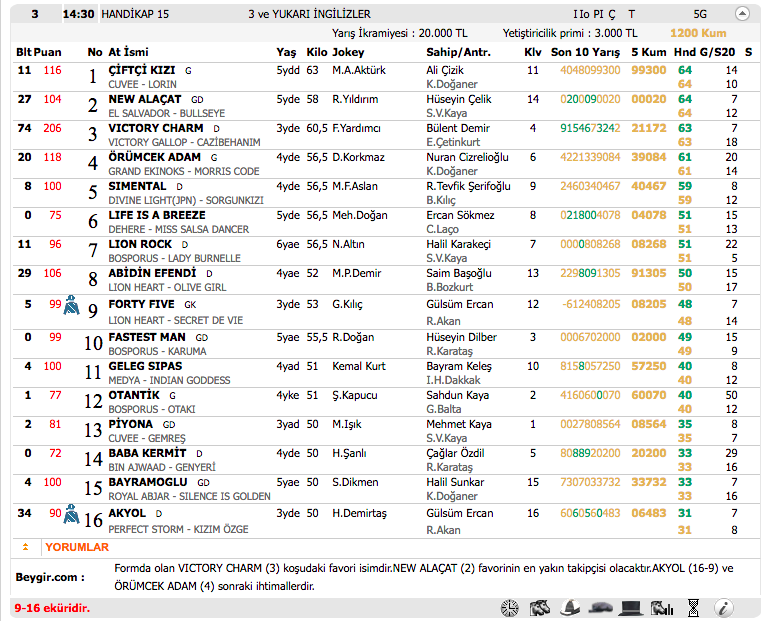The width and height of the screenshot is (763, 621).
Task: Collapse the race panel with top-right arrow
Action: point(741,14)
